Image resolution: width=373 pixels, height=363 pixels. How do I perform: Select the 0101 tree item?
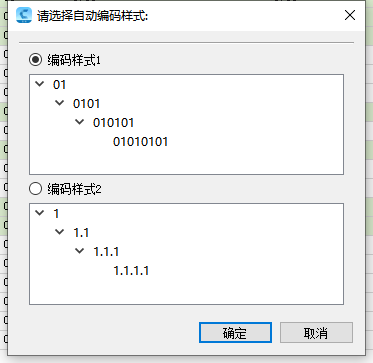point(86,104)
